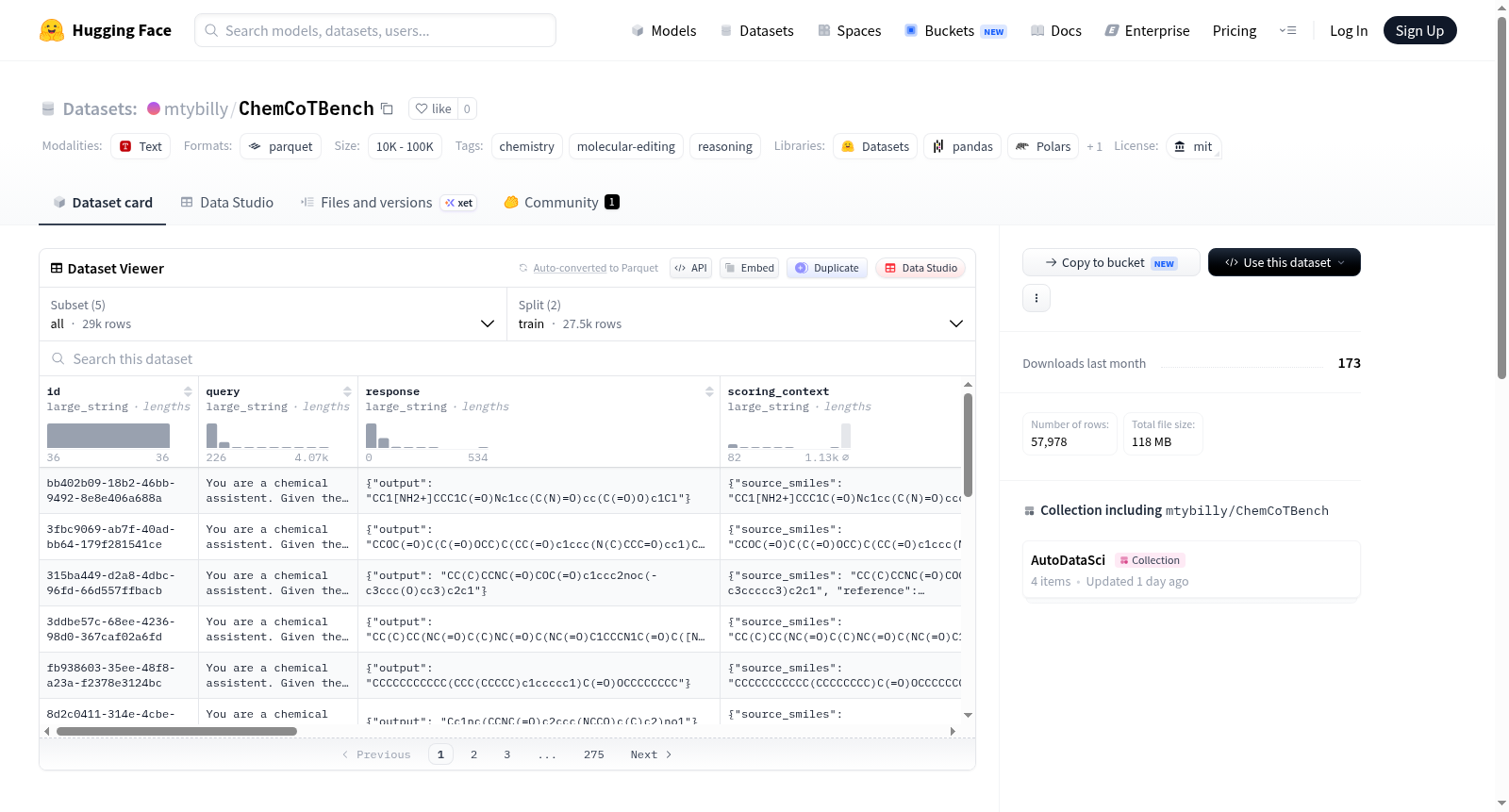Click the table's vertical scrollbar thumb
The image size is (1509, 812).
tap(968, 444)
